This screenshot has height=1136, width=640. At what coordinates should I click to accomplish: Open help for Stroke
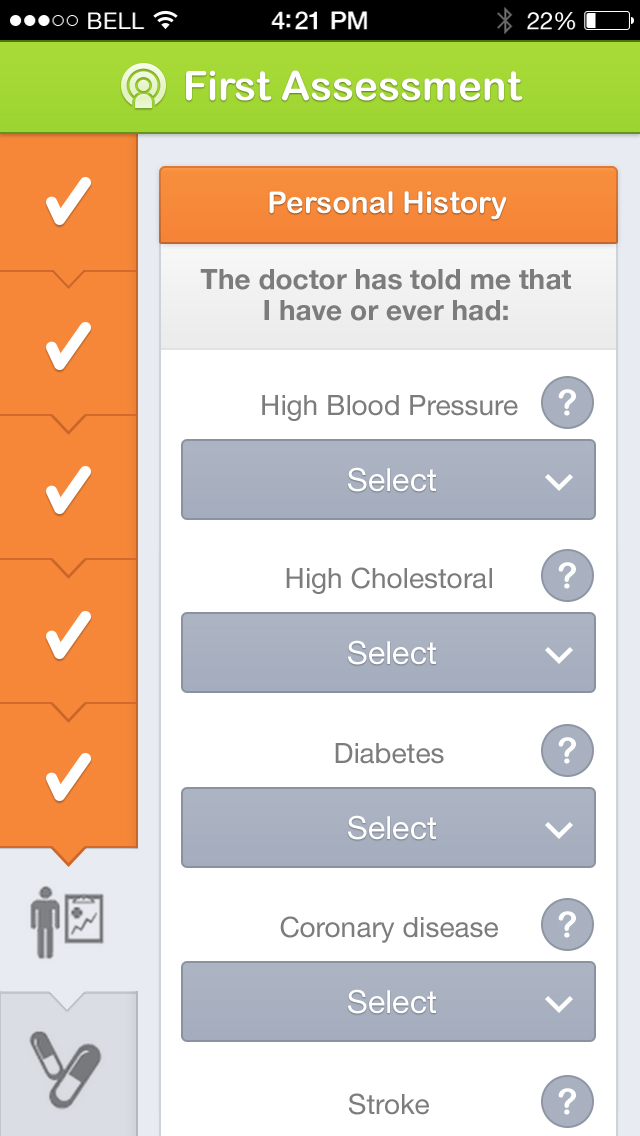coord(567,1100)
